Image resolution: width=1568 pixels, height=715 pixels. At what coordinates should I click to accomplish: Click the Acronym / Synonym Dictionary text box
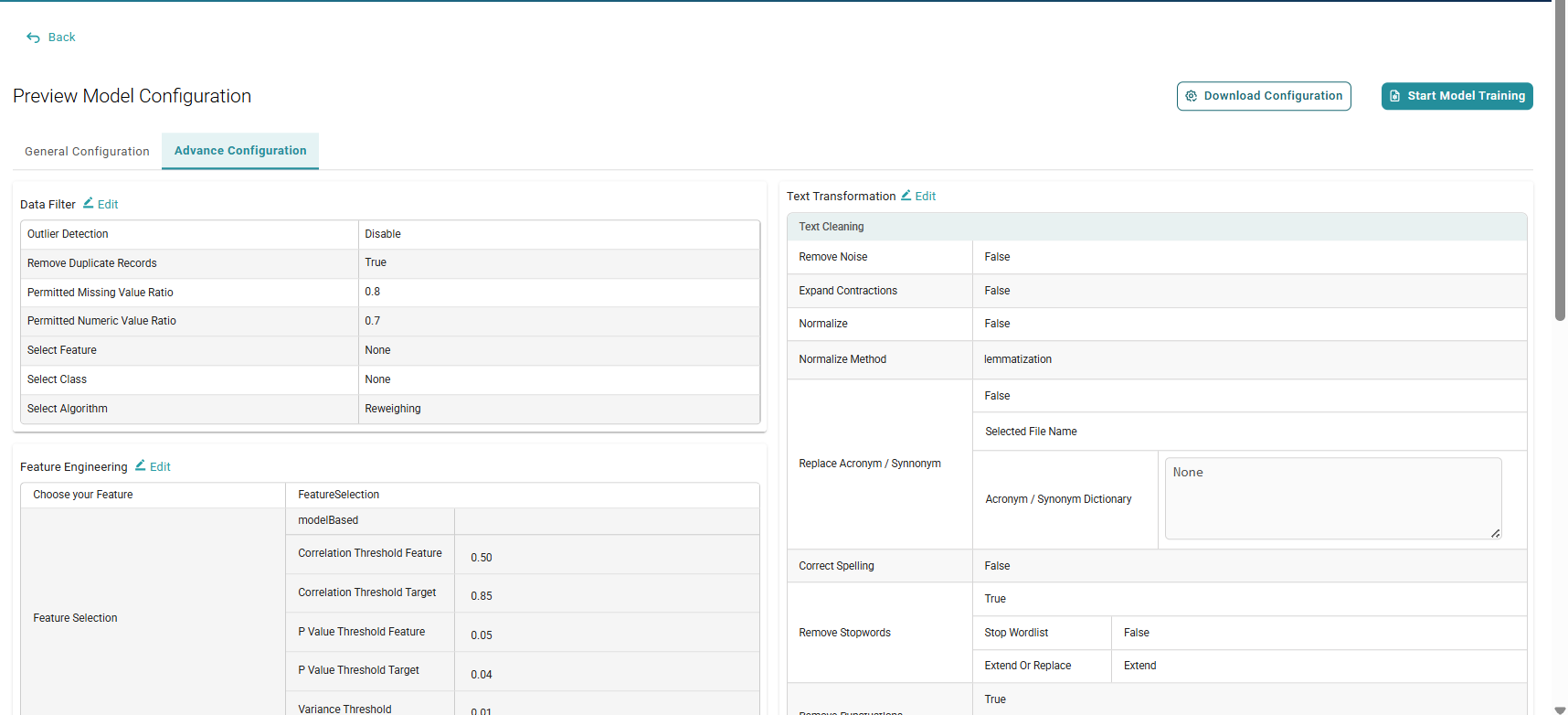1333,498
